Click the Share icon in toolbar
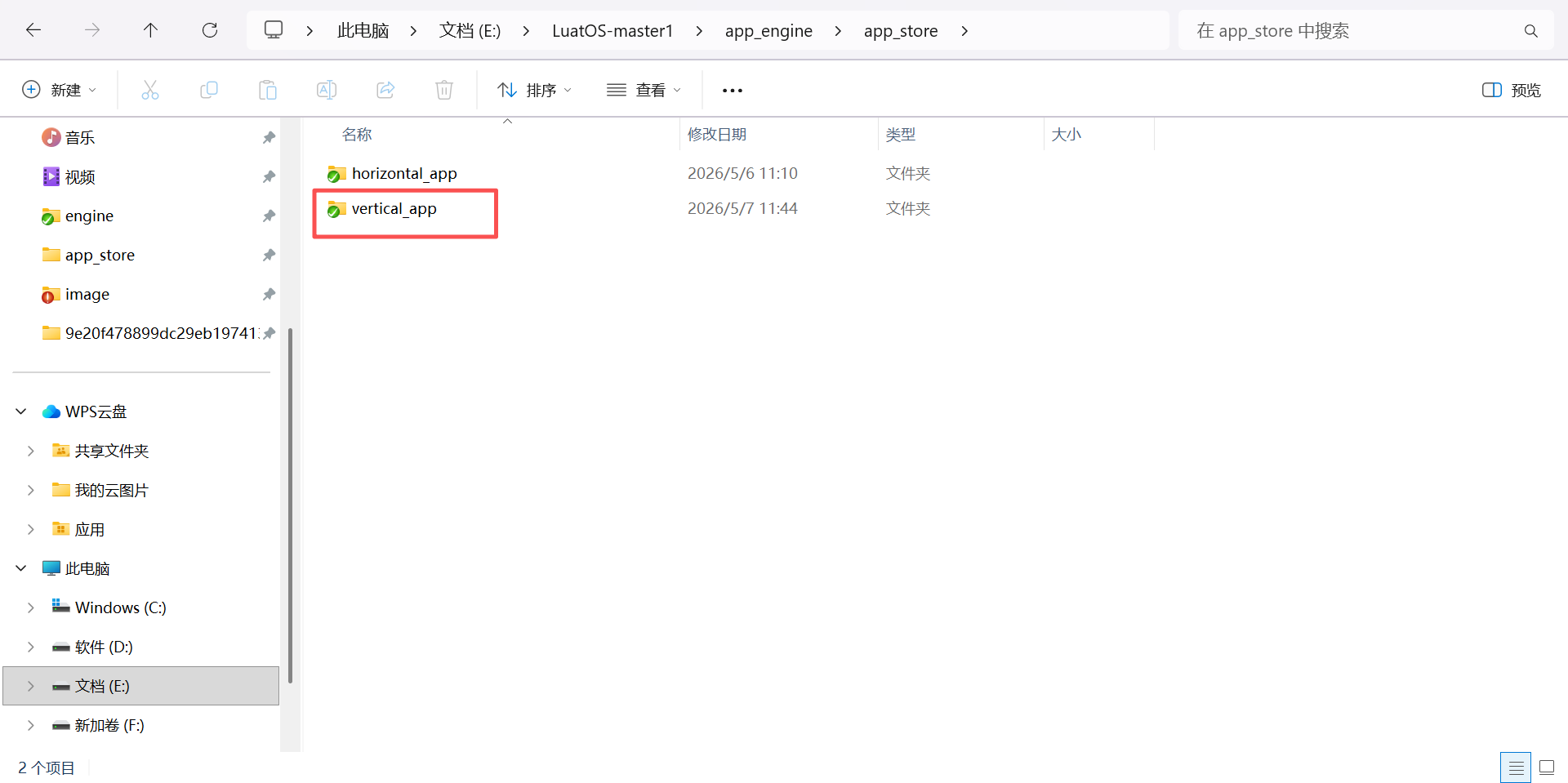This screenshot has width=1568, height=783. tap(385, 90)
